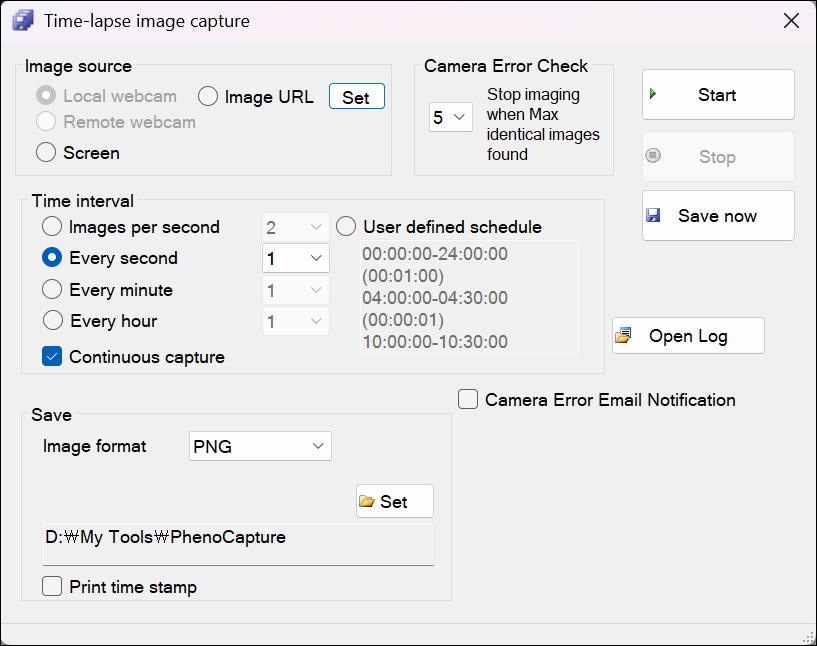Open the Max identical images dropdown
This screenshot has width=817, height=646.
[451, 117]
